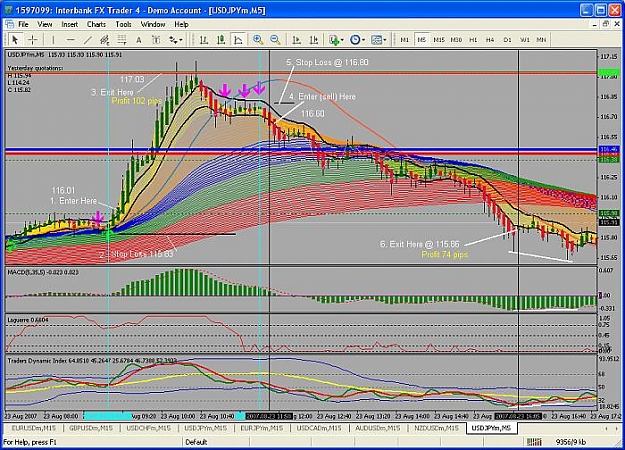The width and height of the screenshot is (625, 450).
Task: Click the 9356/9 kb traffic readout
Action: tap(571, 442)
